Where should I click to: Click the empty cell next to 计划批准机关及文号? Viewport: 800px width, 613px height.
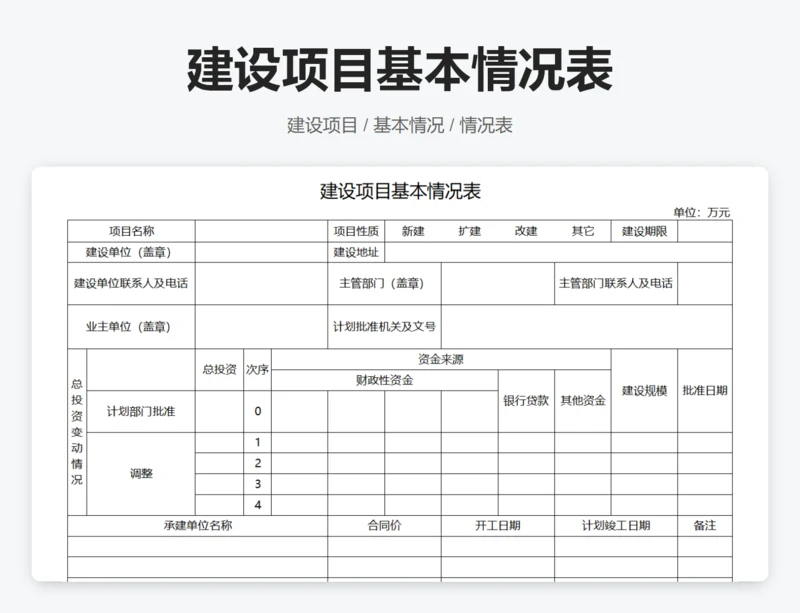[587, 327]
